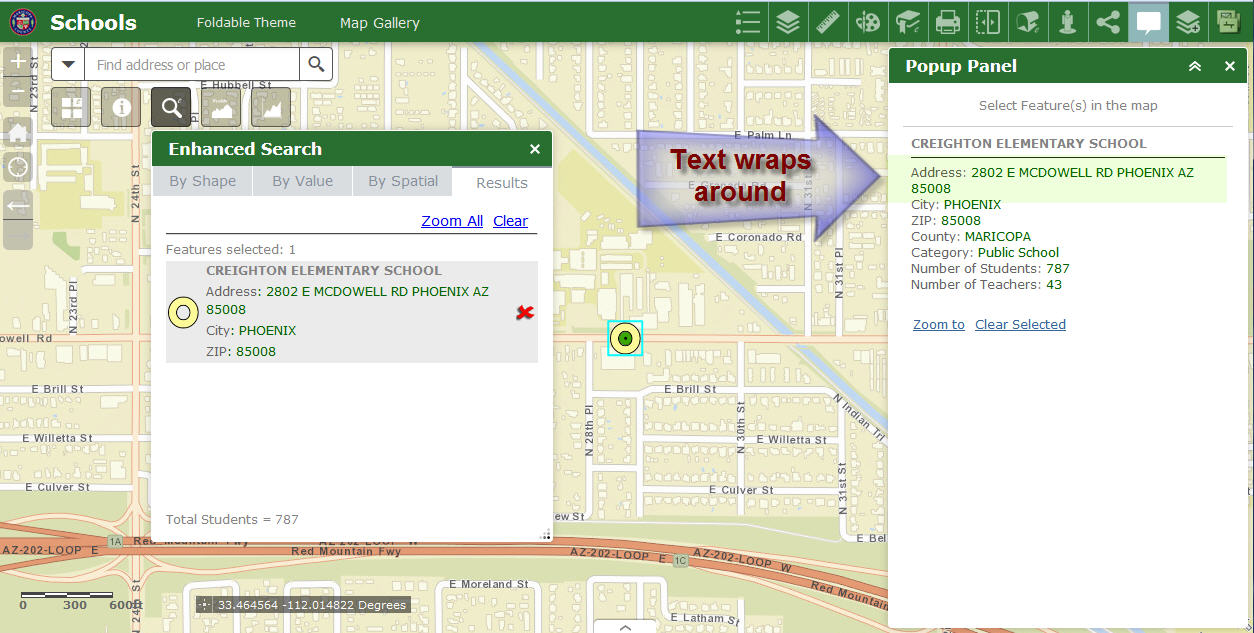
Task: Open the Legend widget in header
Action: [x=748, y=22]
